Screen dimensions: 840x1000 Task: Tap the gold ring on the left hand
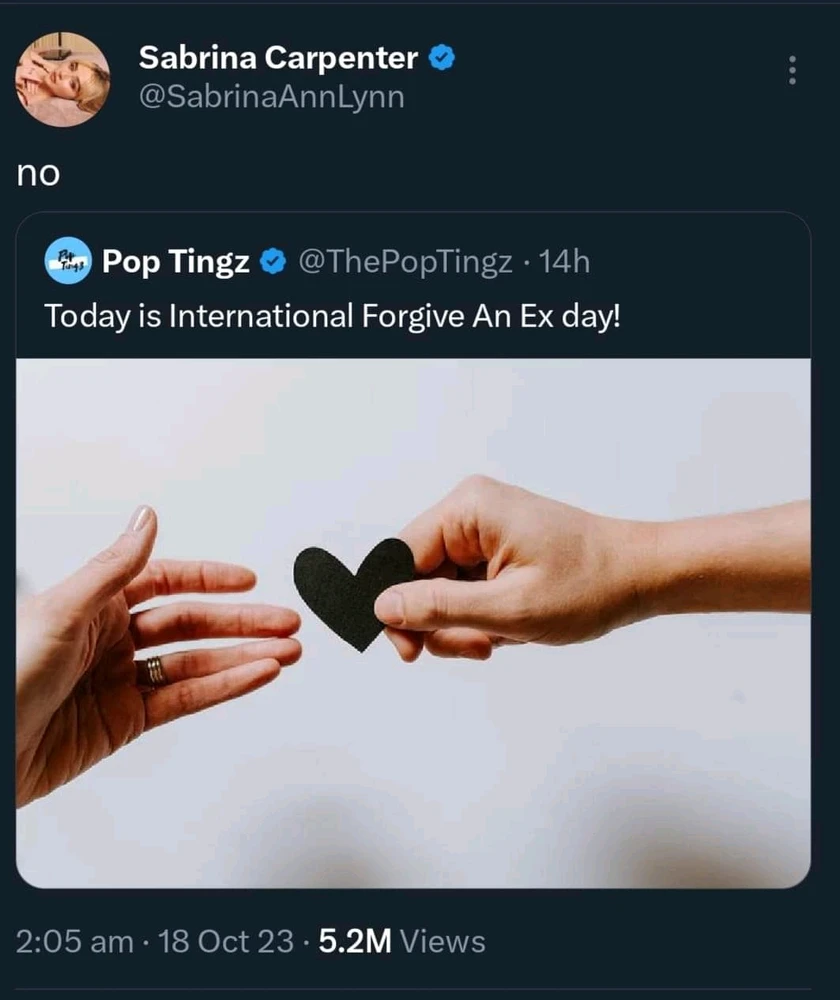tap(155, 671)
